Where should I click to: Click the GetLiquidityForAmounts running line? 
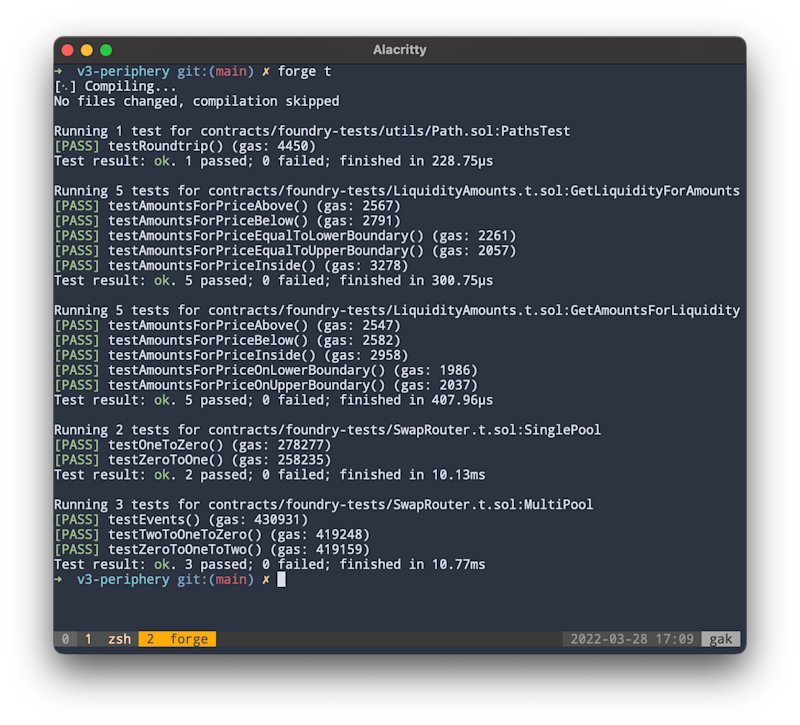pyautogui.click(x=396, y=191)
